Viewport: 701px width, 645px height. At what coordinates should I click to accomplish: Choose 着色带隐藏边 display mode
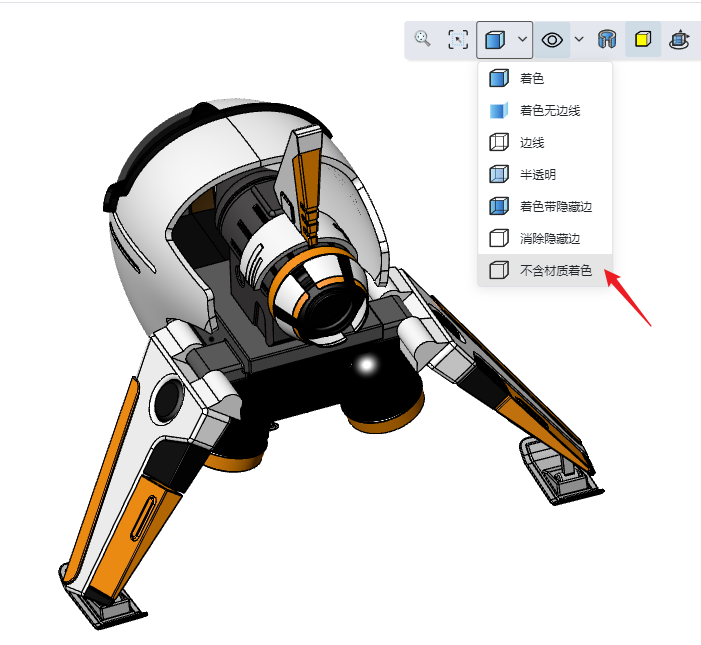pyautogui.click(x=545, y=207)
